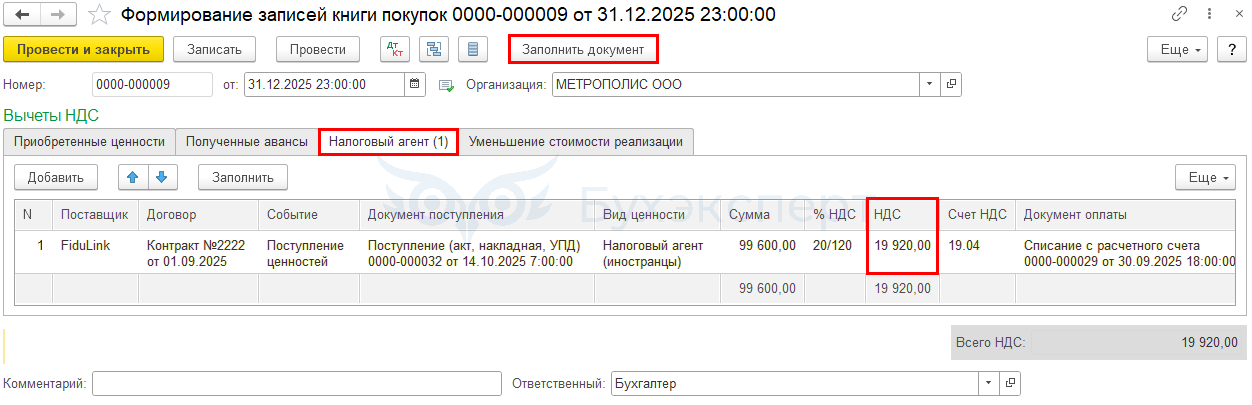Select Налоговый агент (иностранцы) cell

pos(657,252)
